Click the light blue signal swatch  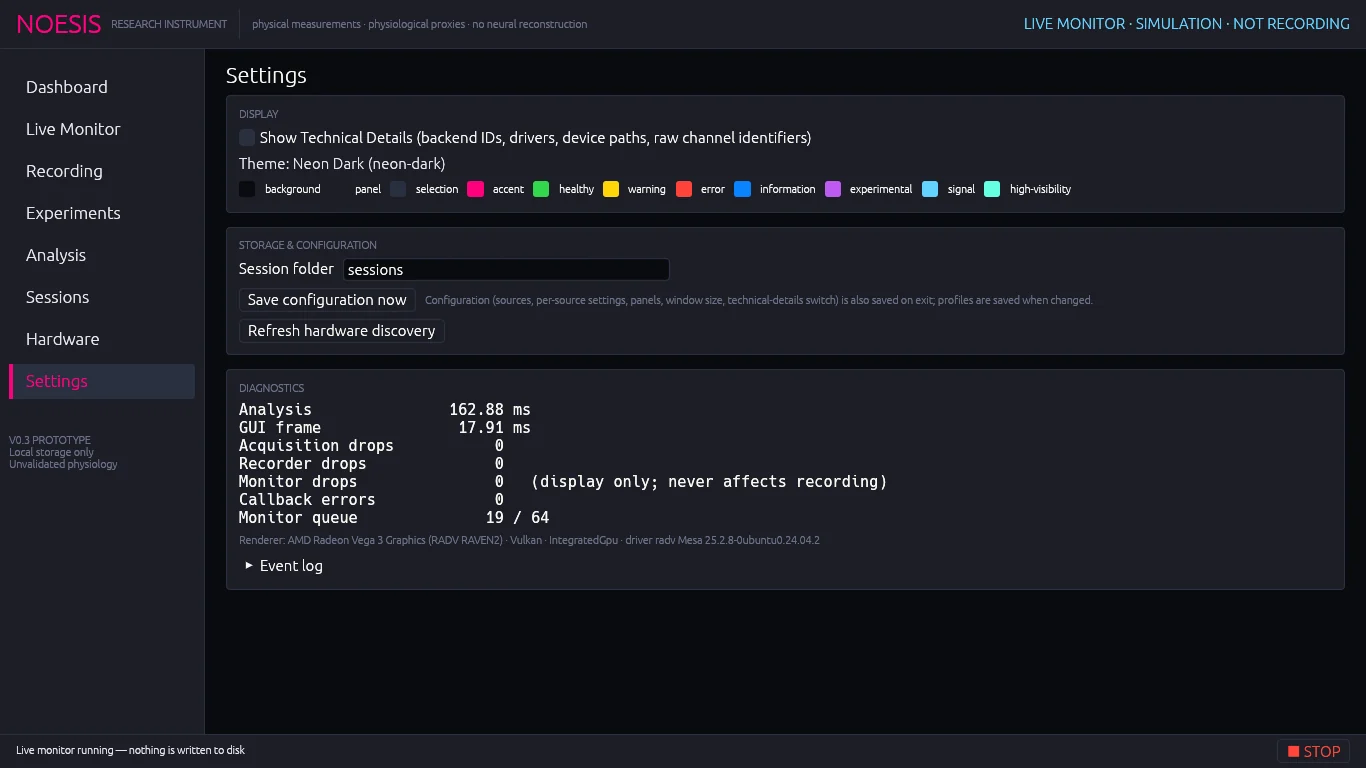click(930, 189)
